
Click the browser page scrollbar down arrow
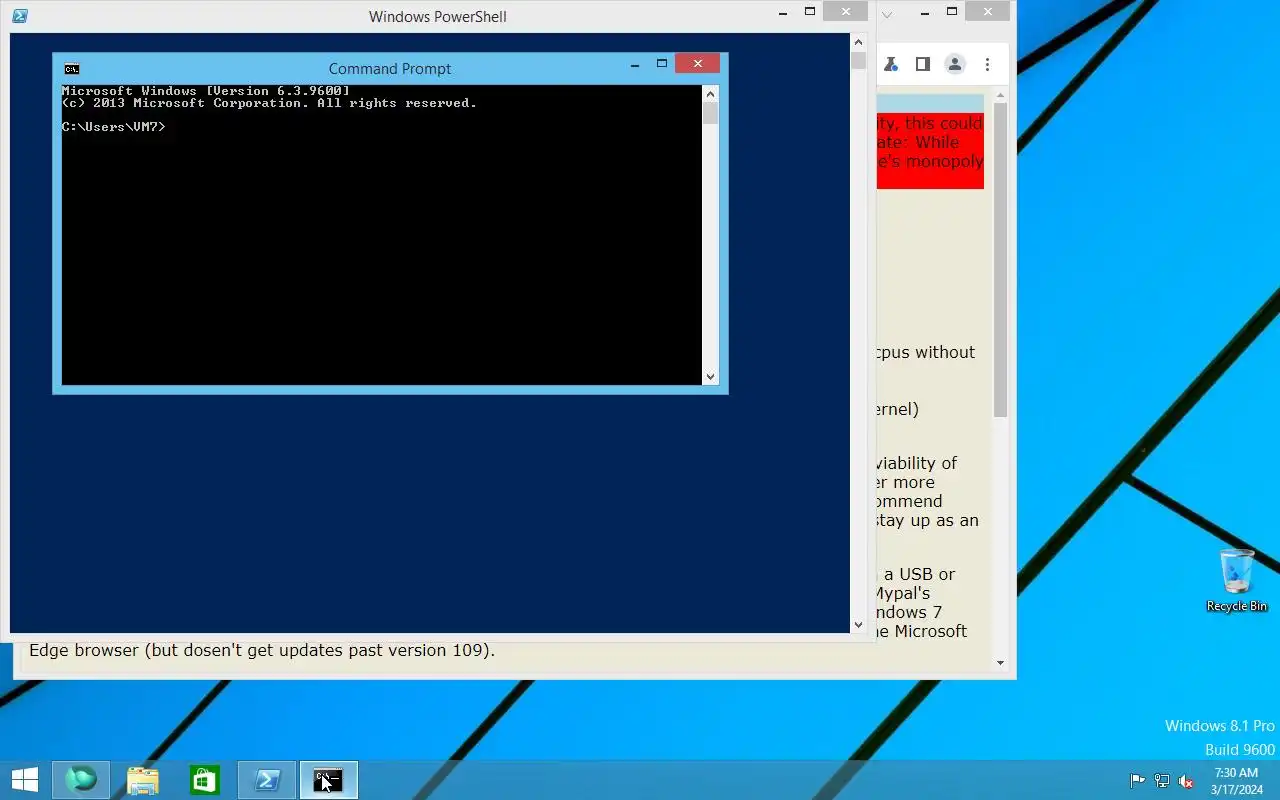point(1000,662)
